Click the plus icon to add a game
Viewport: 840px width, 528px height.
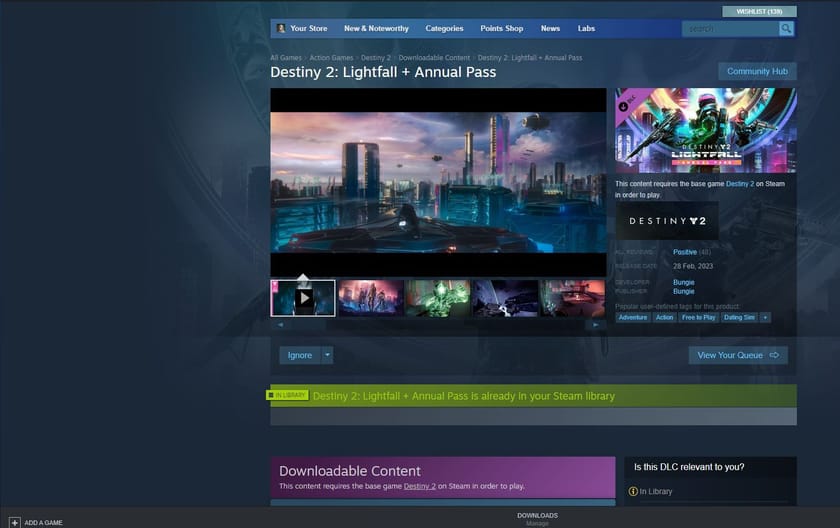(14, 522)
